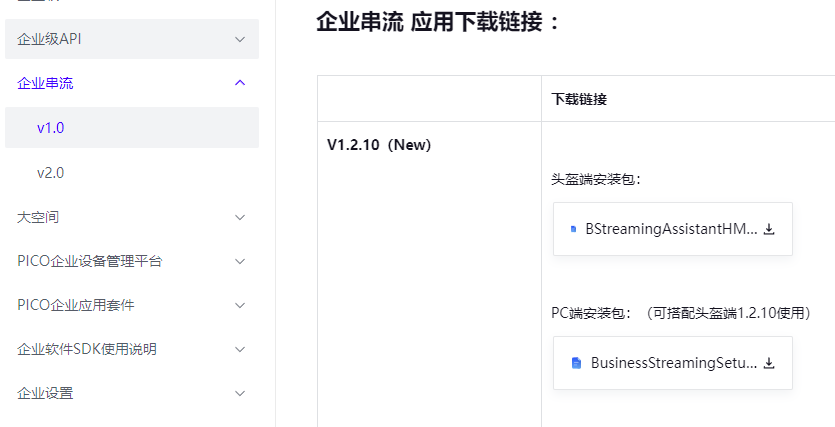835x427 pixels.
Task: Download the BStreamingAssistantHM headset package
Action: tap(768, 229)
